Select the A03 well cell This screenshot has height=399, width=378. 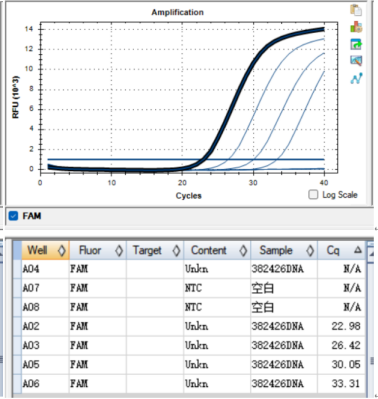click(45, 345)
